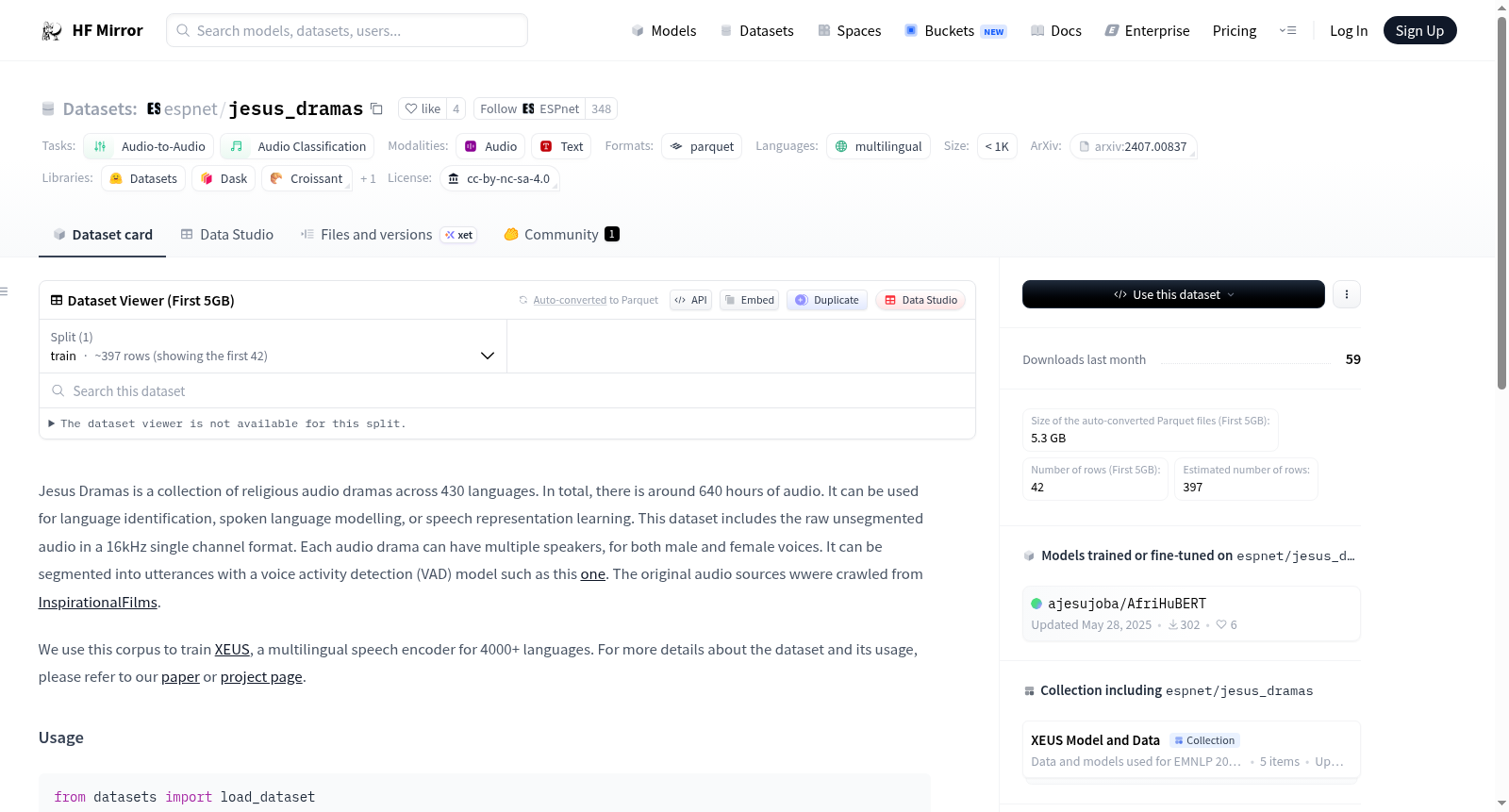This screenshot has width=1509, height=812.
Task: Focus the search models, datasets, users field
Action: [347, 30]
